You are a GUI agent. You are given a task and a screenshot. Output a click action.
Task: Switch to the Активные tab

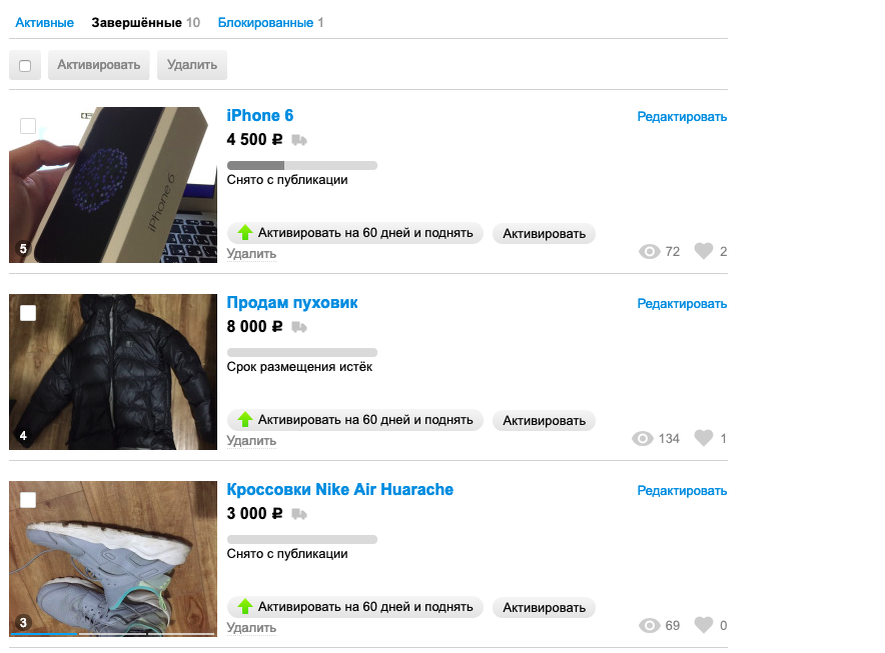pos(44,23)
